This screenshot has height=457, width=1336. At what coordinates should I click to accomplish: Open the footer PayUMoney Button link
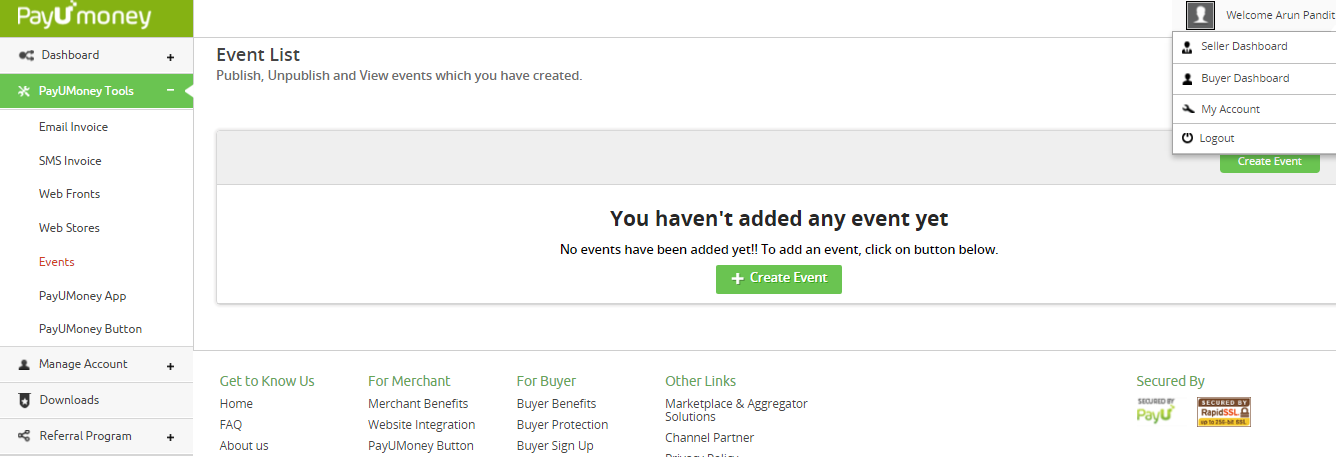pos(421,446)
